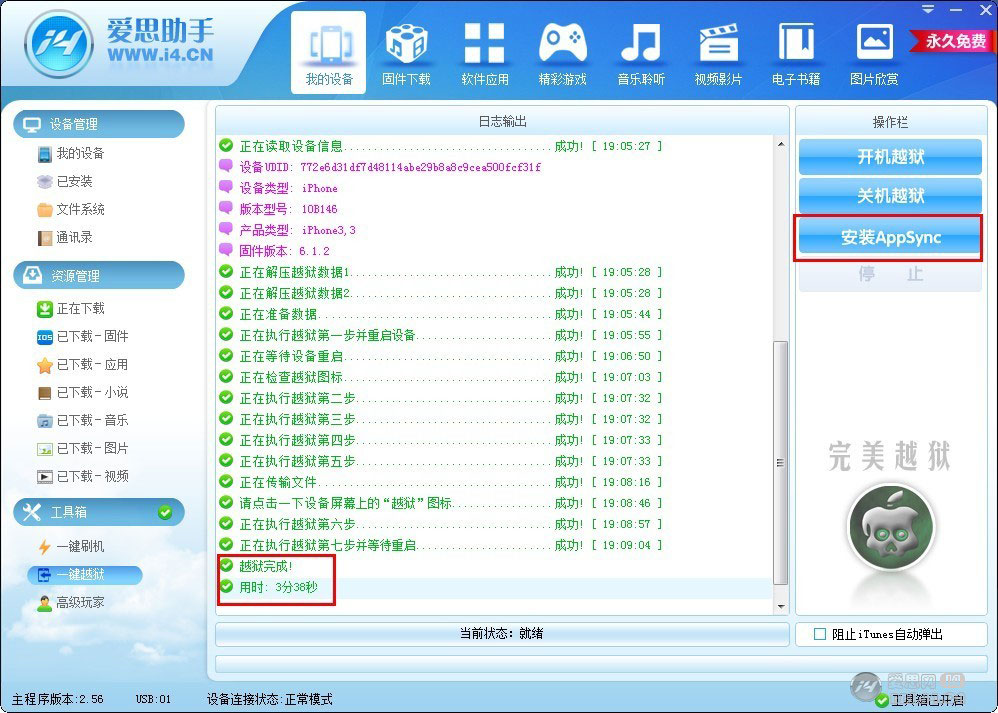Open 高级玩家 advanced section
The height and width of the screenshot is (713, 998).
pos(80,602)
